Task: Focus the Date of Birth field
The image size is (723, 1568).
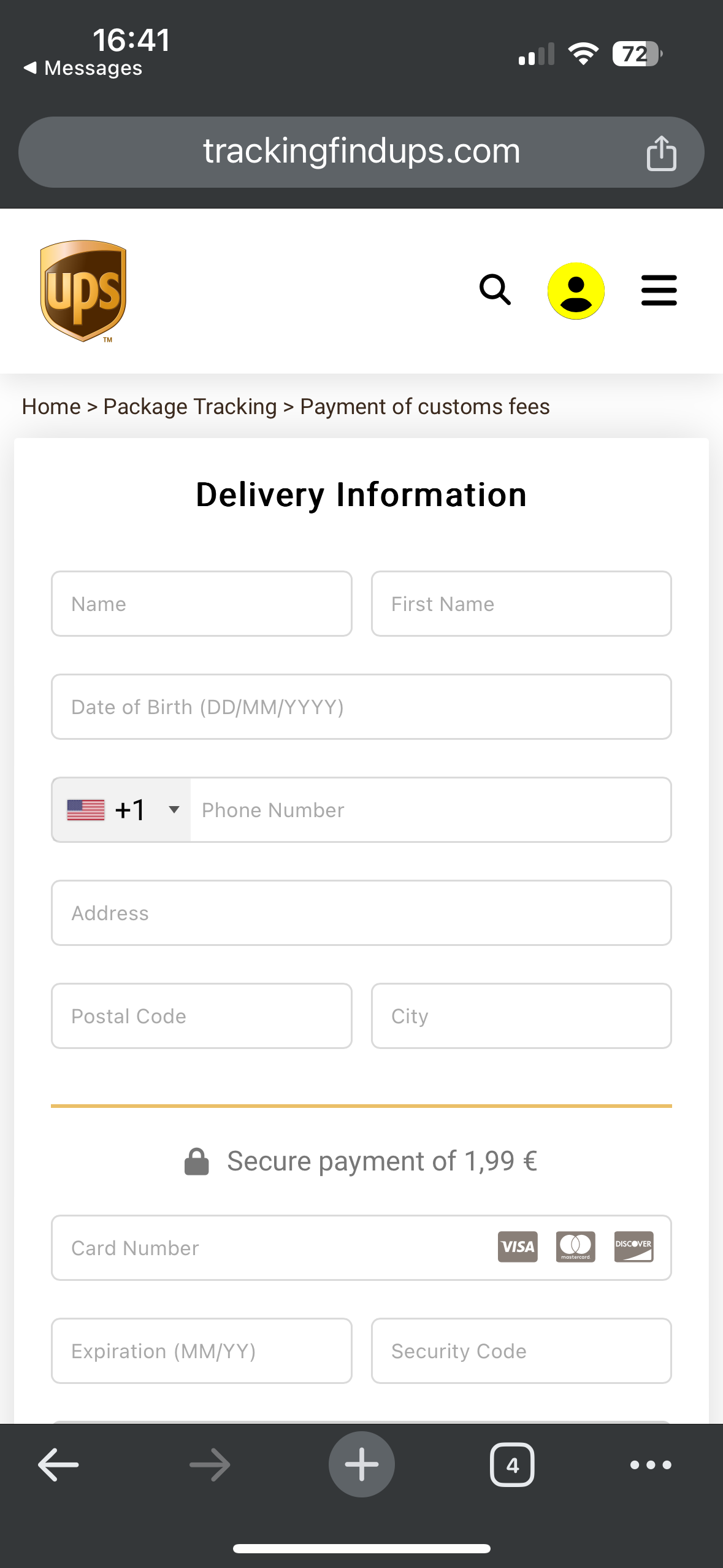Action: click(x=361, y=707)
